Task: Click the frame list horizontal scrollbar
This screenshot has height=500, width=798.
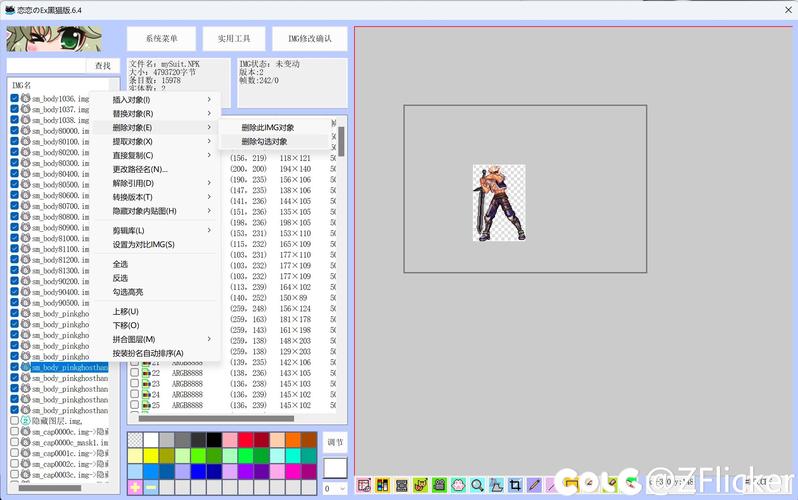Action: [x=216, y=419]
